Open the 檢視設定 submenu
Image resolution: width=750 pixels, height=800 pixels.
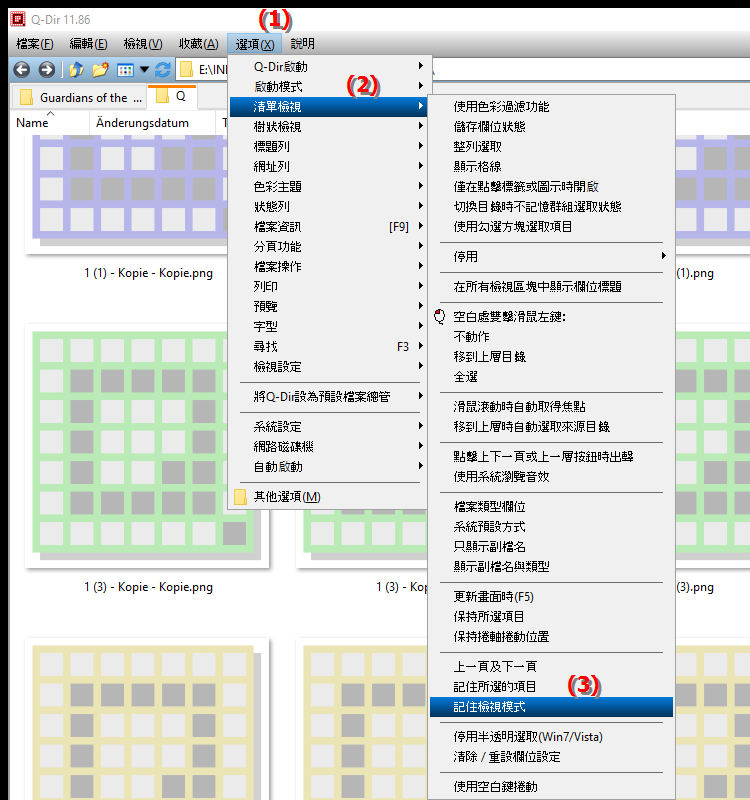328,366
